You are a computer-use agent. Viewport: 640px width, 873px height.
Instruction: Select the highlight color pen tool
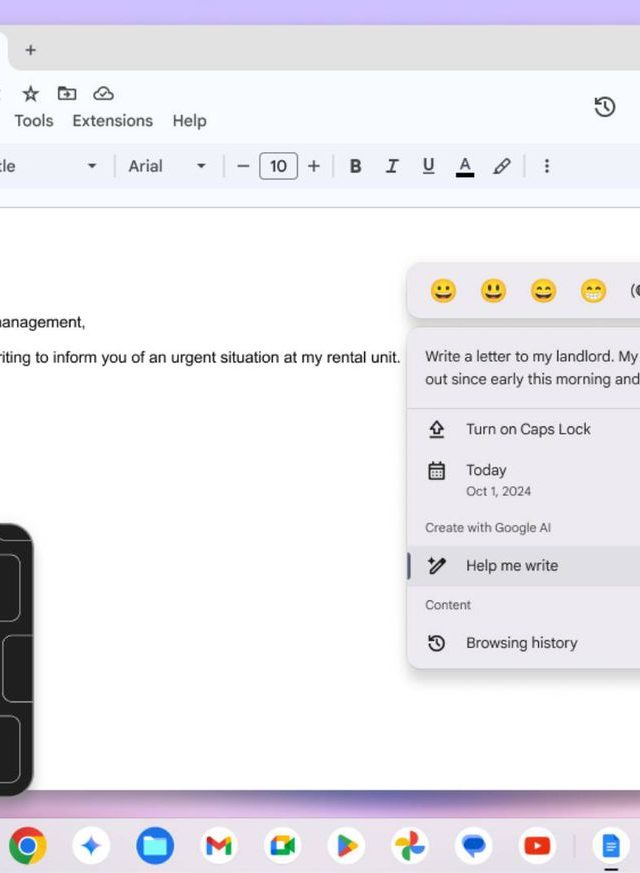click(x=502, y=166)
